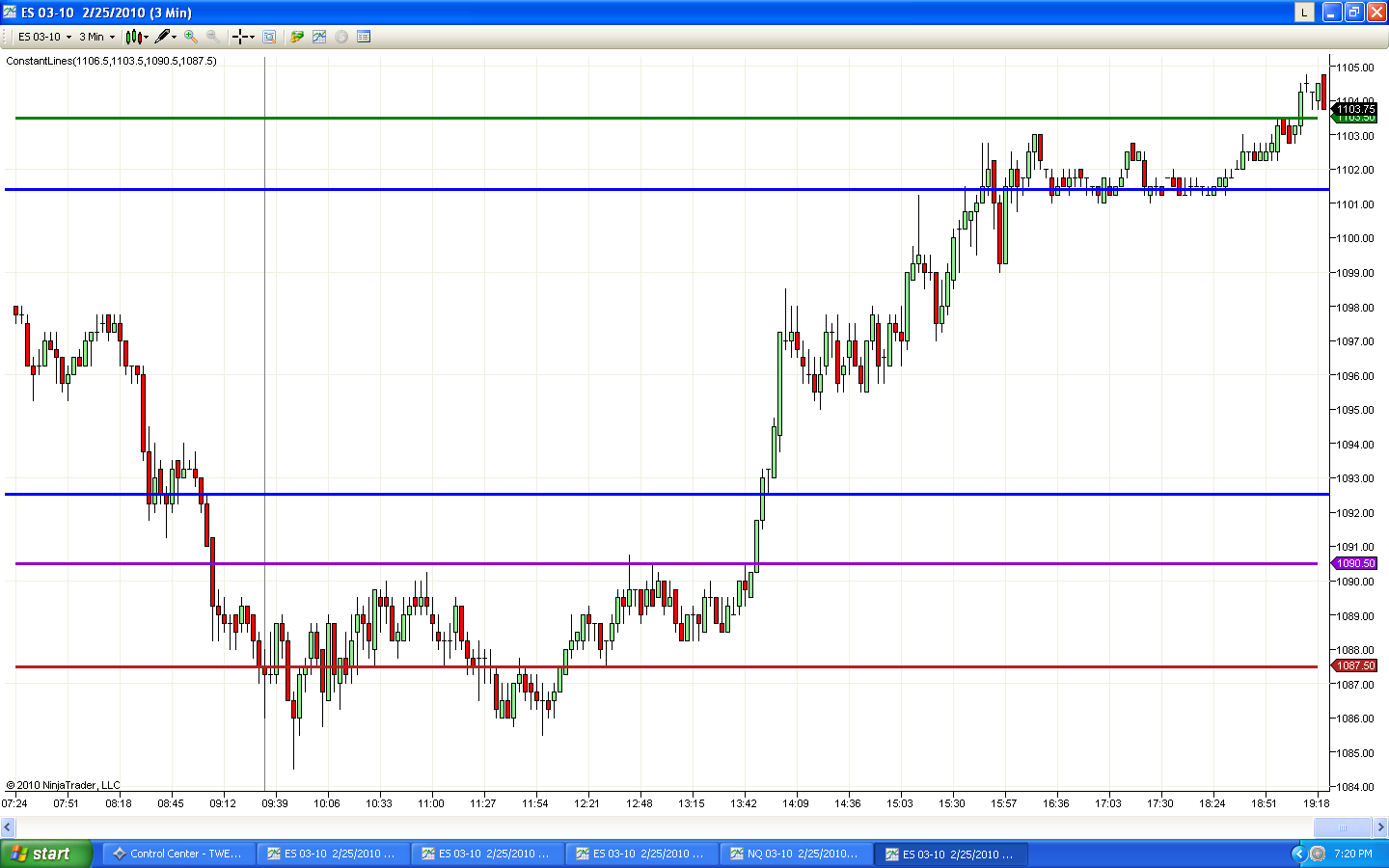Click the 1096.00 price axis label
This screenshot has height=868, width=1389.
click(1355, 376)
